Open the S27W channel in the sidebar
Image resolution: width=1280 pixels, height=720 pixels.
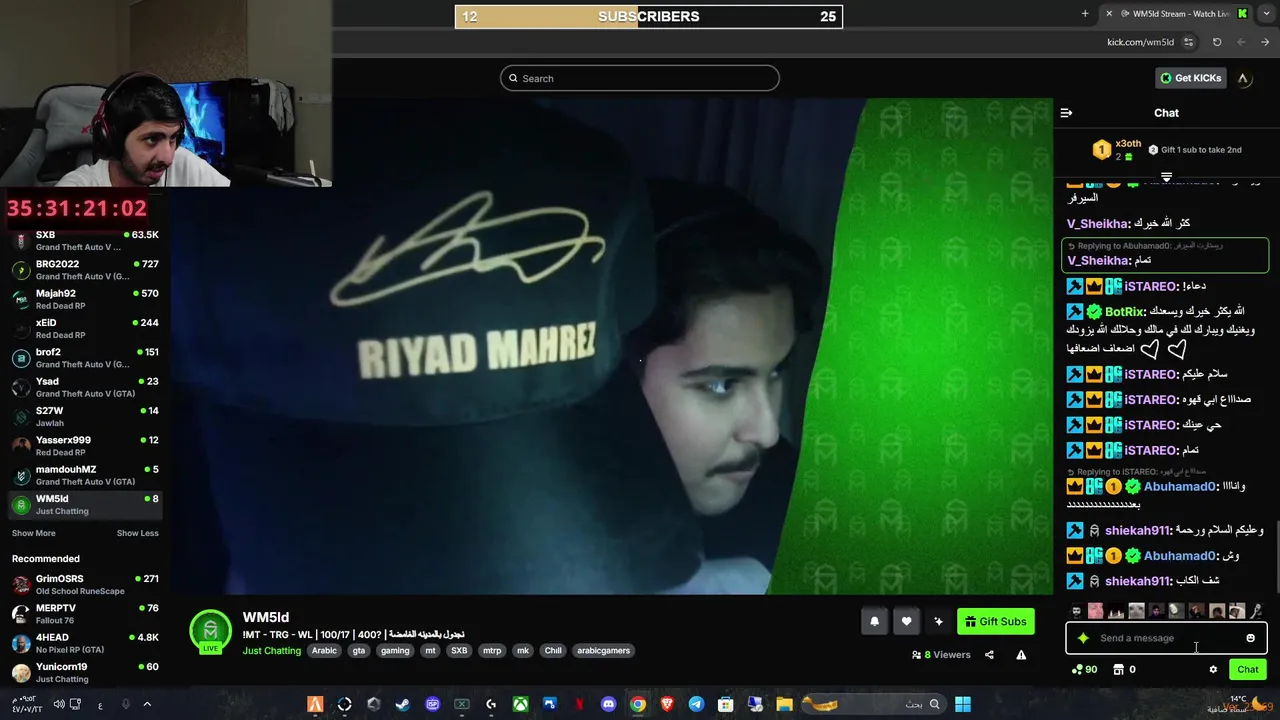point(85,416)
